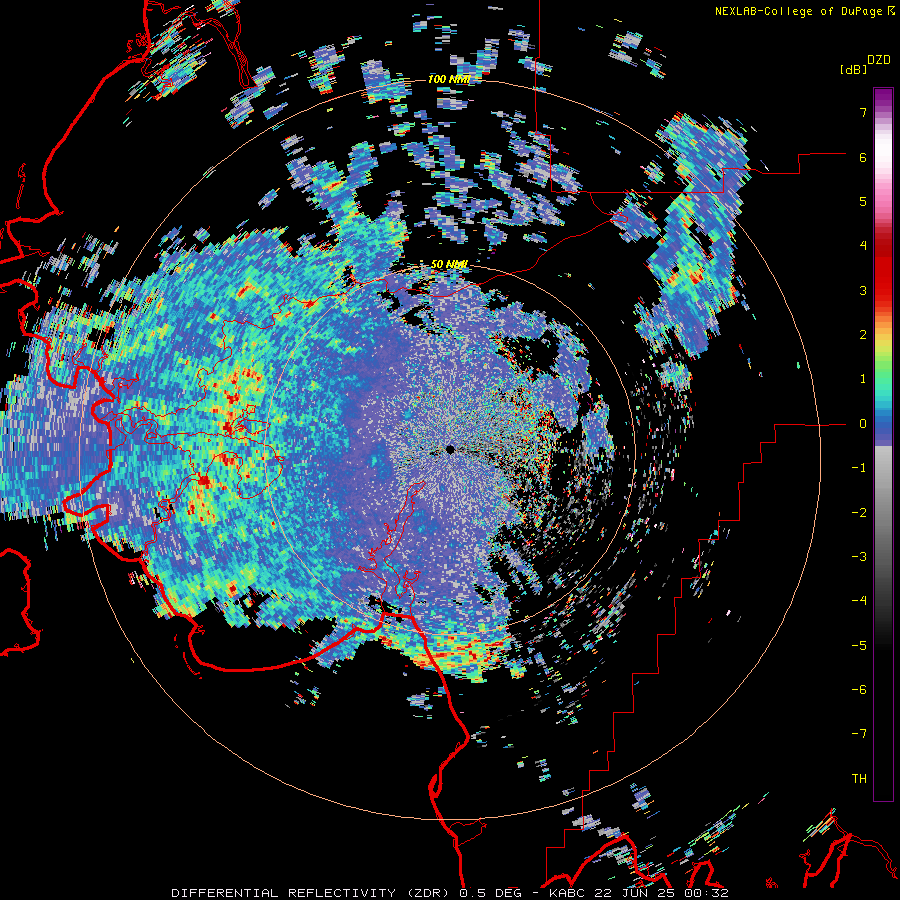Click the 0.5 DEG elevation text
The image size is (900, 900).
click(490, 893)
